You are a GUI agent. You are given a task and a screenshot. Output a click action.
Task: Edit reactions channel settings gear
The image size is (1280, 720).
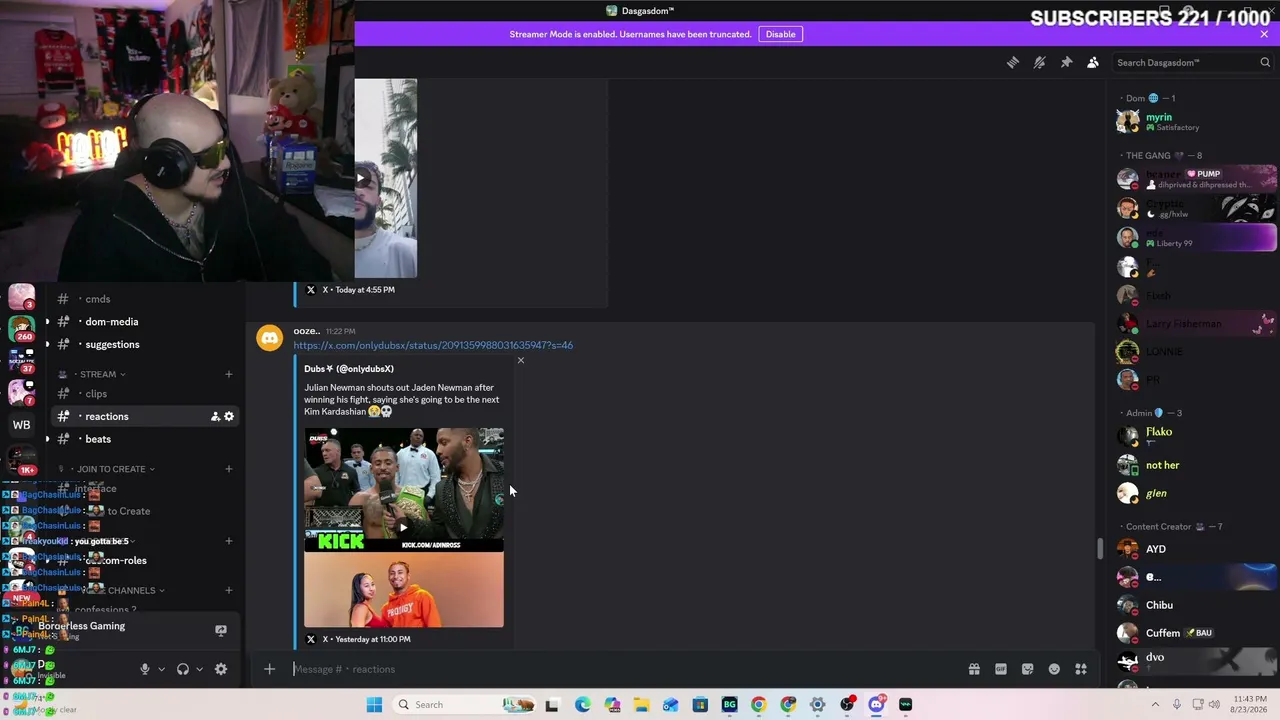pos(229,416)
